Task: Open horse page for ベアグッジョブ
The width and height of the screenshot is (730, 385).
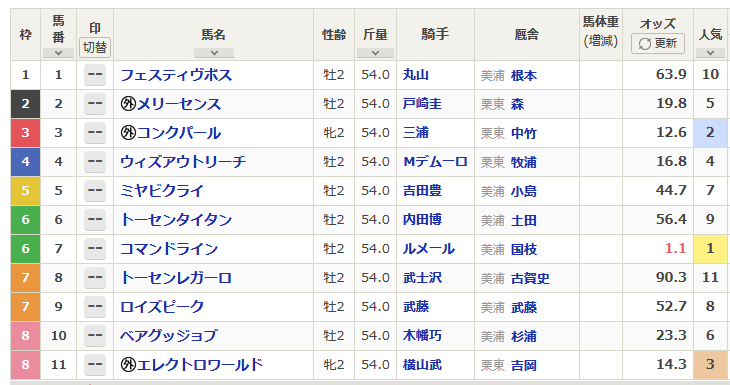Action: tap(169, 336)
